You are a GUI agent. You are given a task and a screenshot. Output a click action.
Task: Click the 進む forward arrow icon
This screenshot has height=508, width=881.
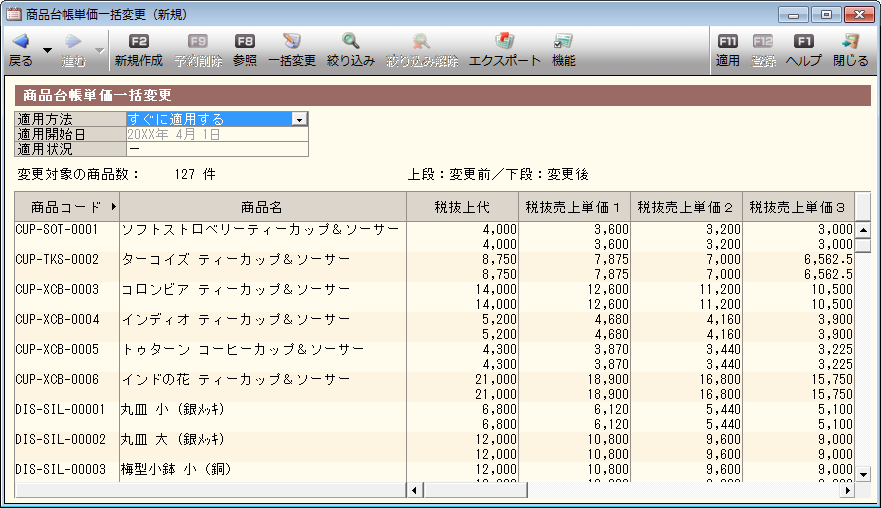click(73, 42)
